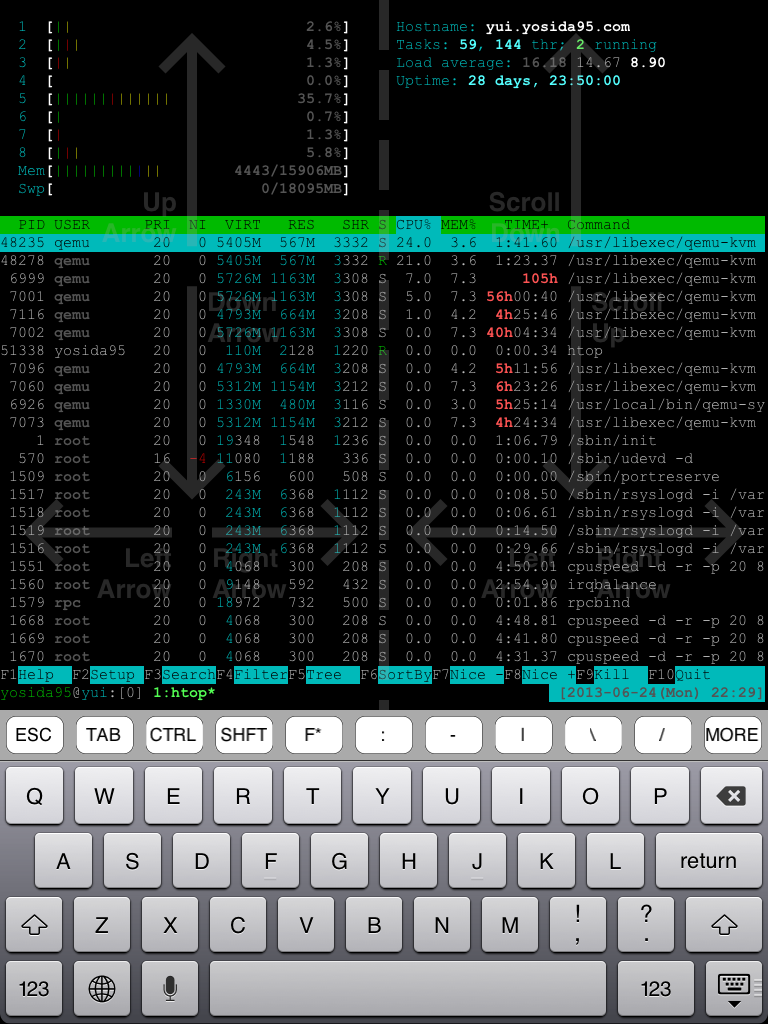Hide keyboard using the keyboard dismiss key
This screenshot has width=768, height=1024.
click(733, 988)
